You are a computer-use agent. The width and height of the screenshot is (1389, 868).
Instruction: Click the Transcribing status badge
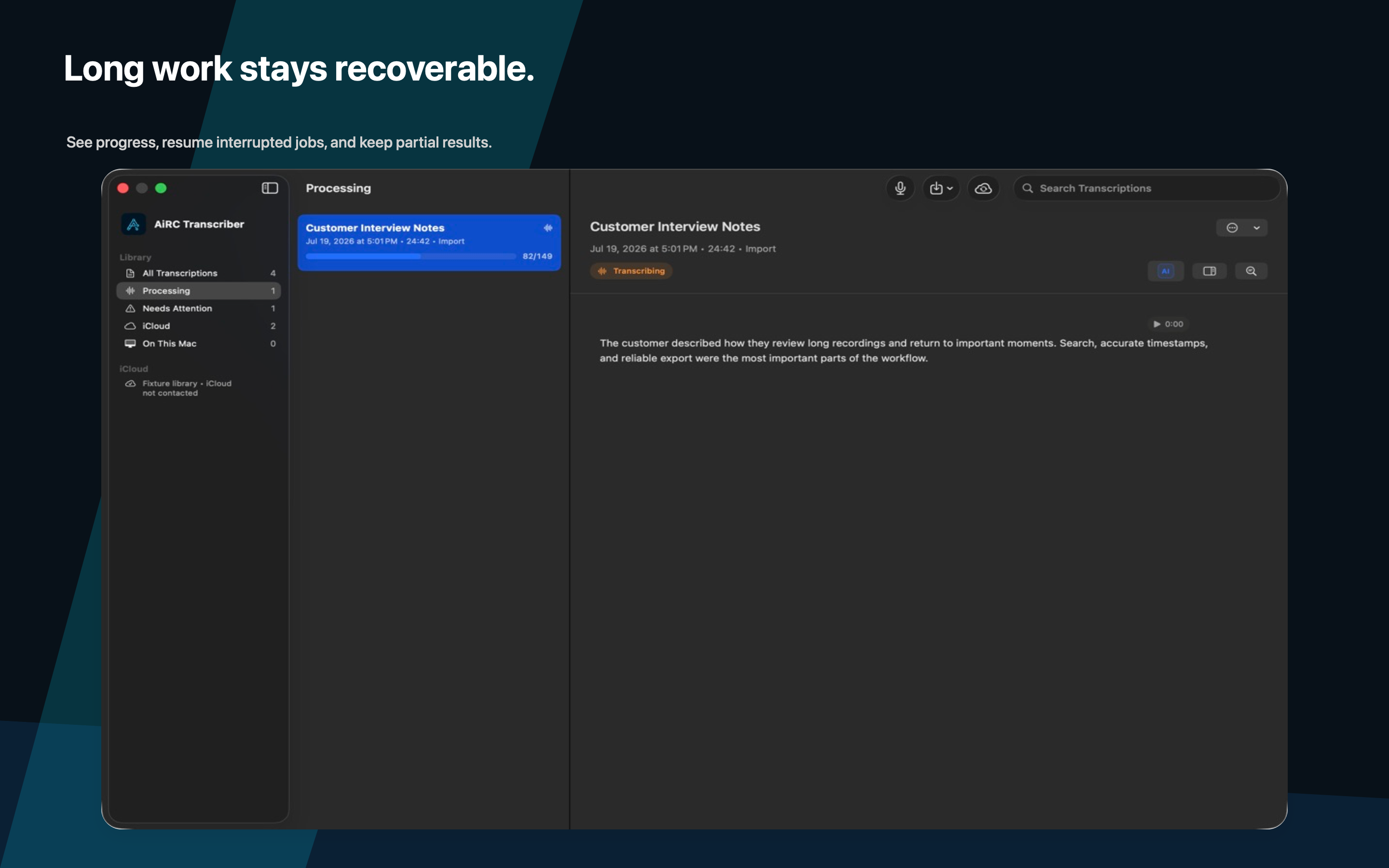tap(631, 271)
